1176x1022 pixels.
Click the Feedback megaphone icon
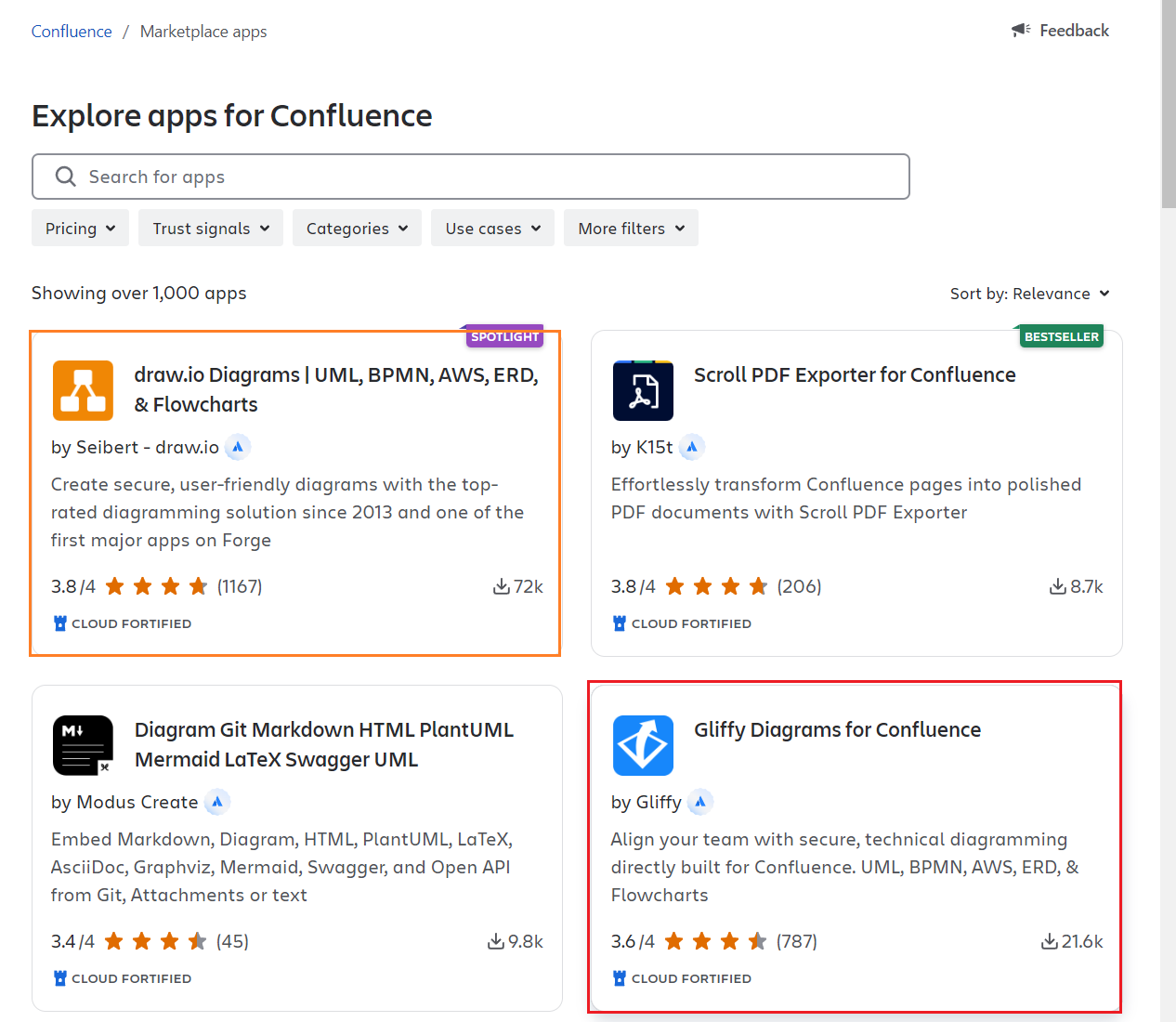[1022, 31]
